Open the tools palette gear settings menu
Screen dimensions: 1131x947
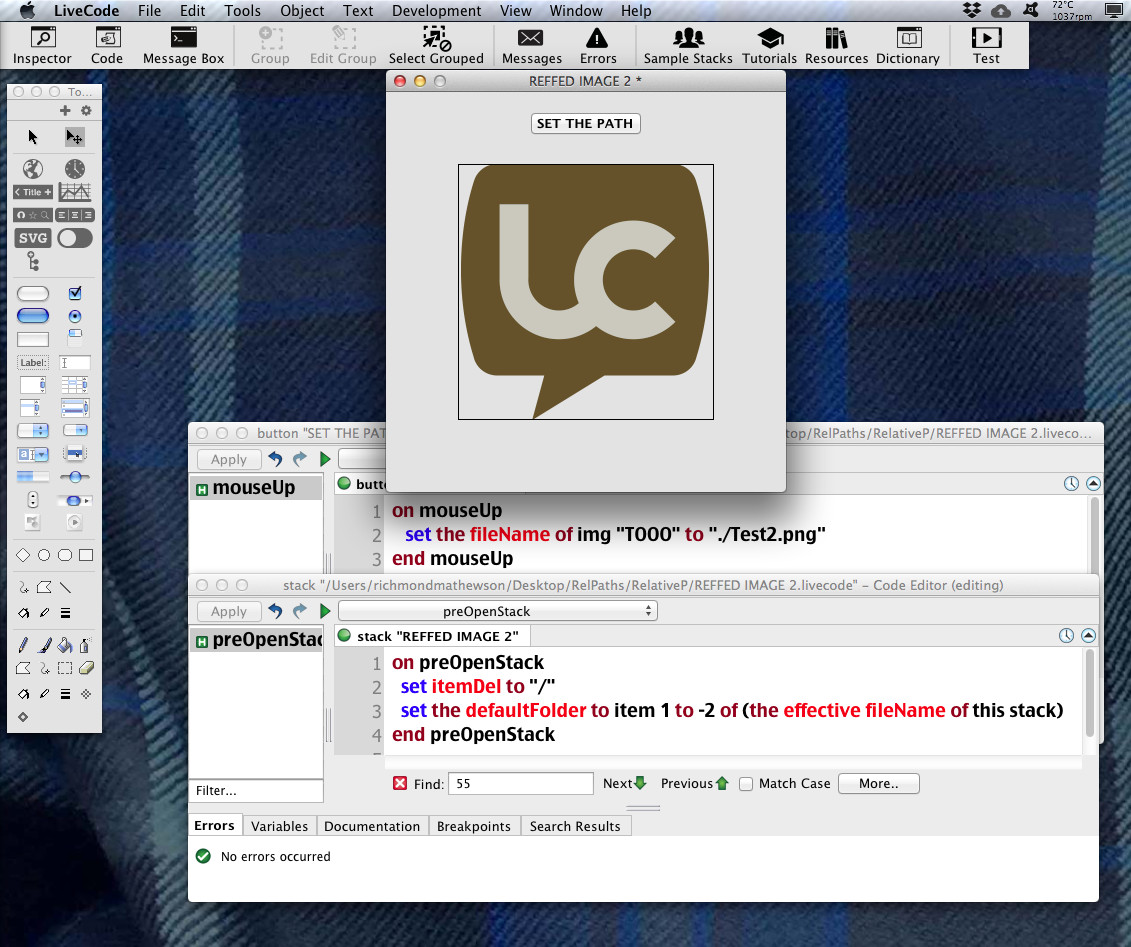(86, 111)
